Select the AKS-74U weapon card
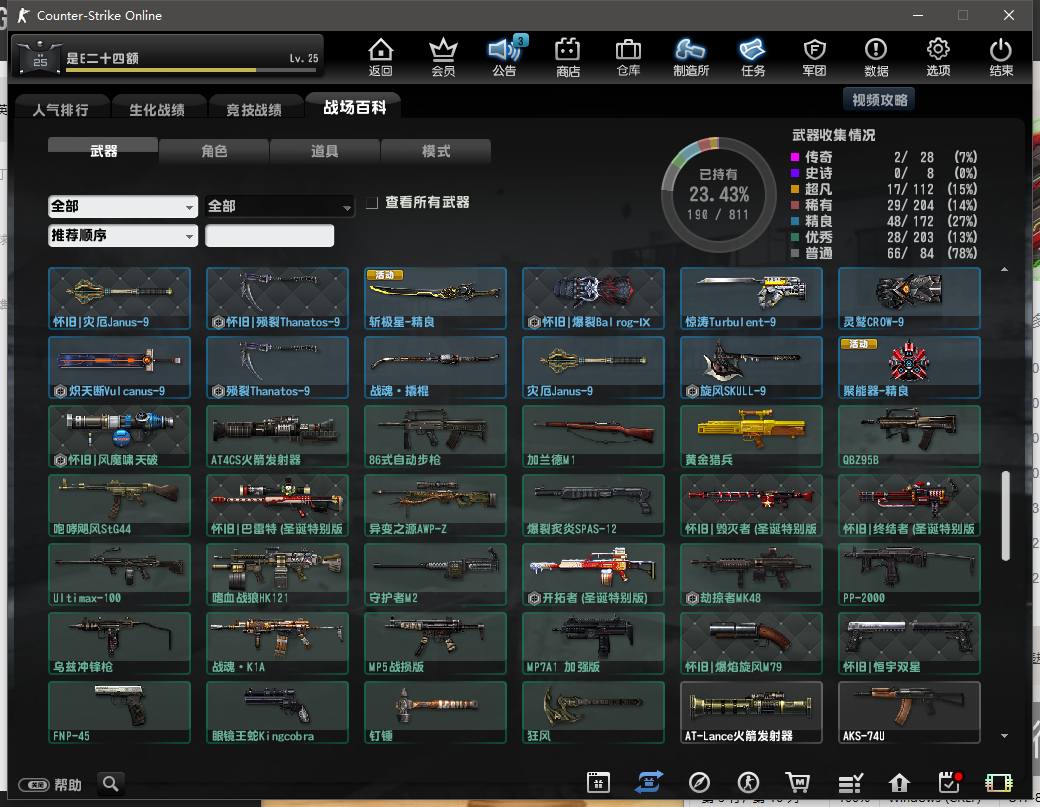Image resolution: width=1040 pixels, height=807 pixels. [x=909, y=712]
